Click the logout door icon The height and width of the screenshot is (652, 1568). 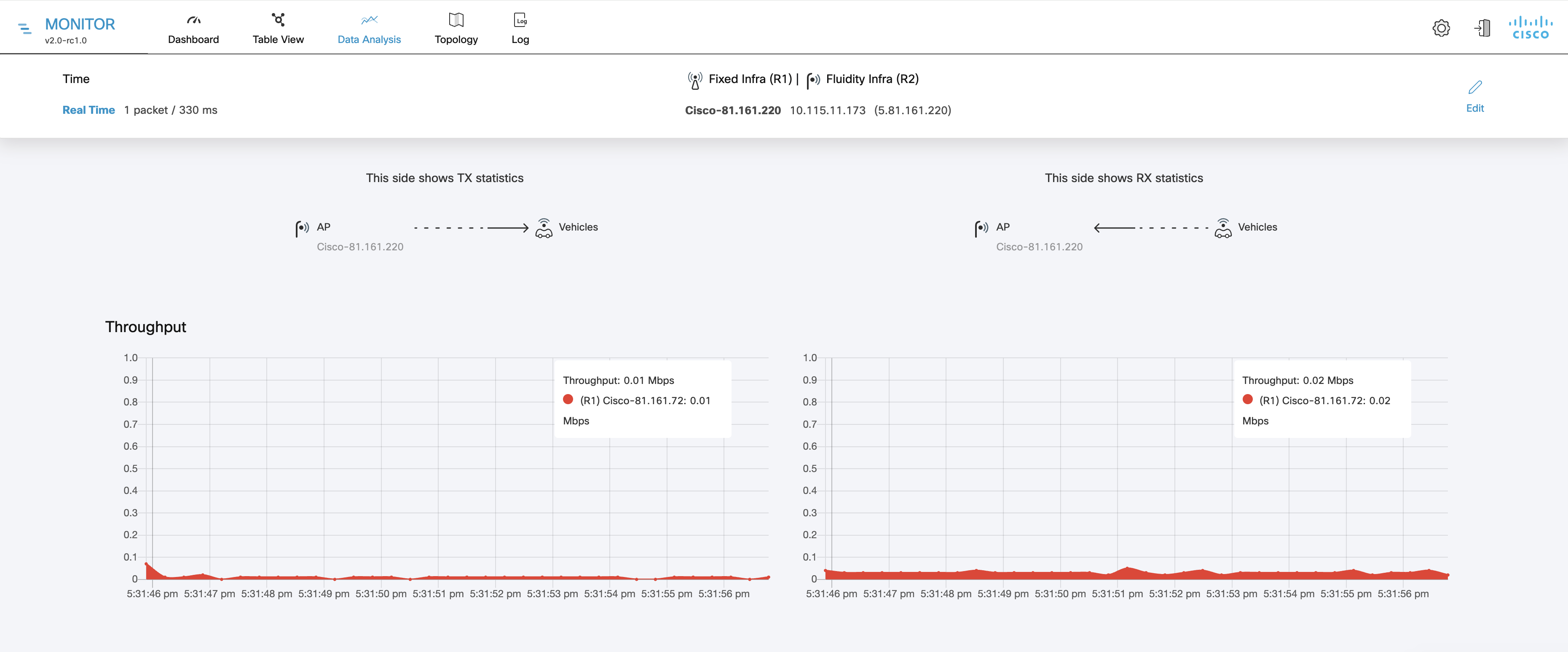tap(1482, 28)
